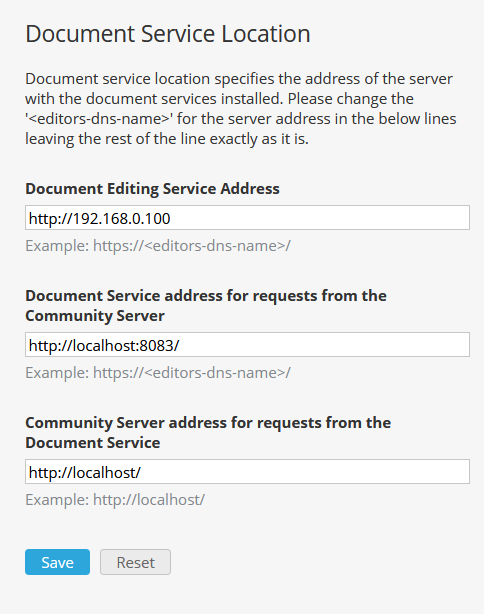Click "Community Server" on the middle label's second line
The image size is (484, 614).
(x=95, y=316)
